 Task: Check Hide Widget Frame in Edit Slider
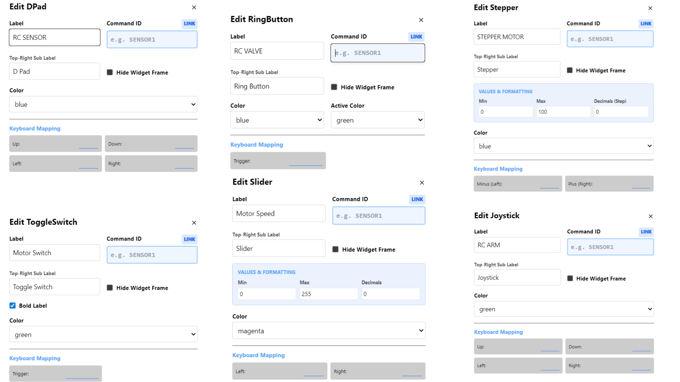(335, 249)
